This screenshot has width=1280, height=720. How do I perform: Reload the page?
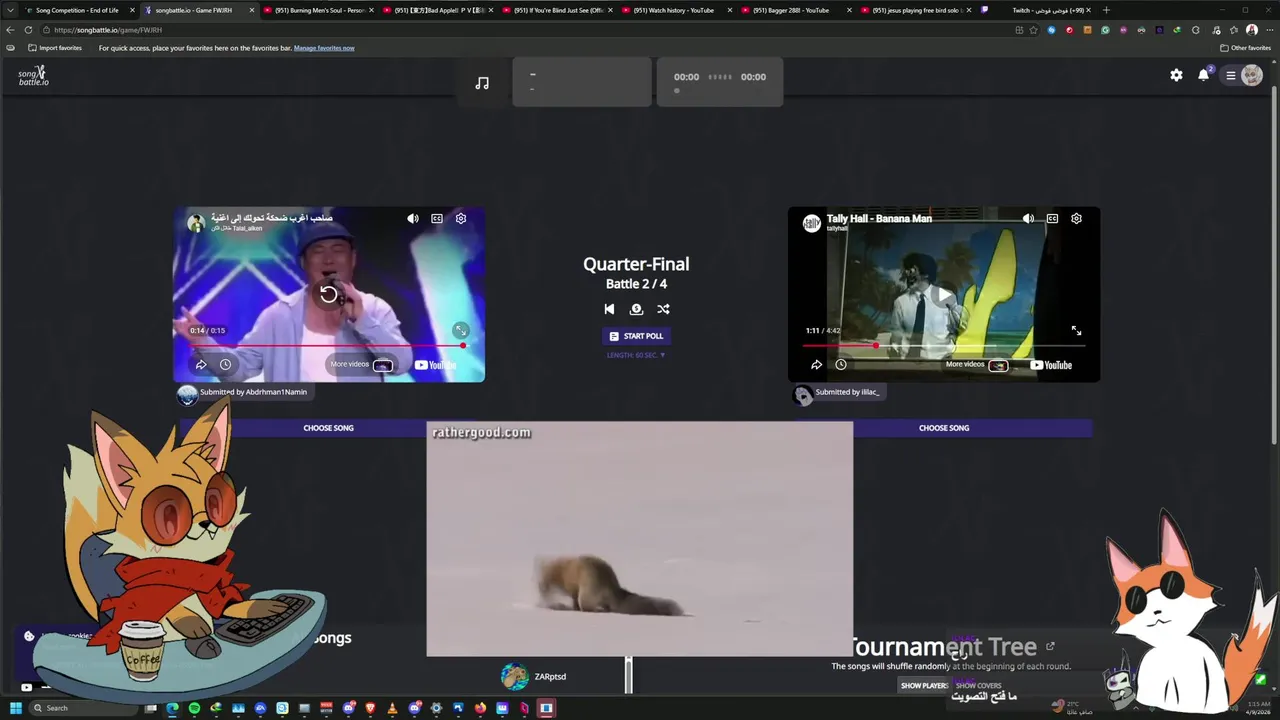tap(28, 30)
